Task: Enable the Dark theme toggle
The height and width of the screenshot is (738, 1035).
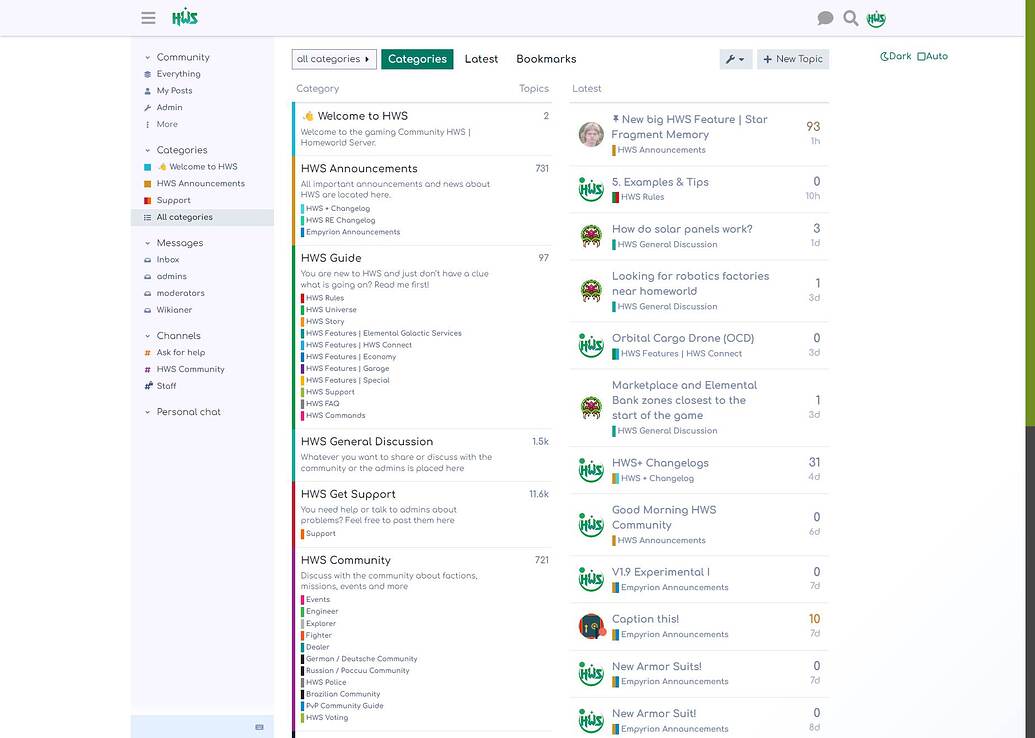Action: click(x=895, y=57)
